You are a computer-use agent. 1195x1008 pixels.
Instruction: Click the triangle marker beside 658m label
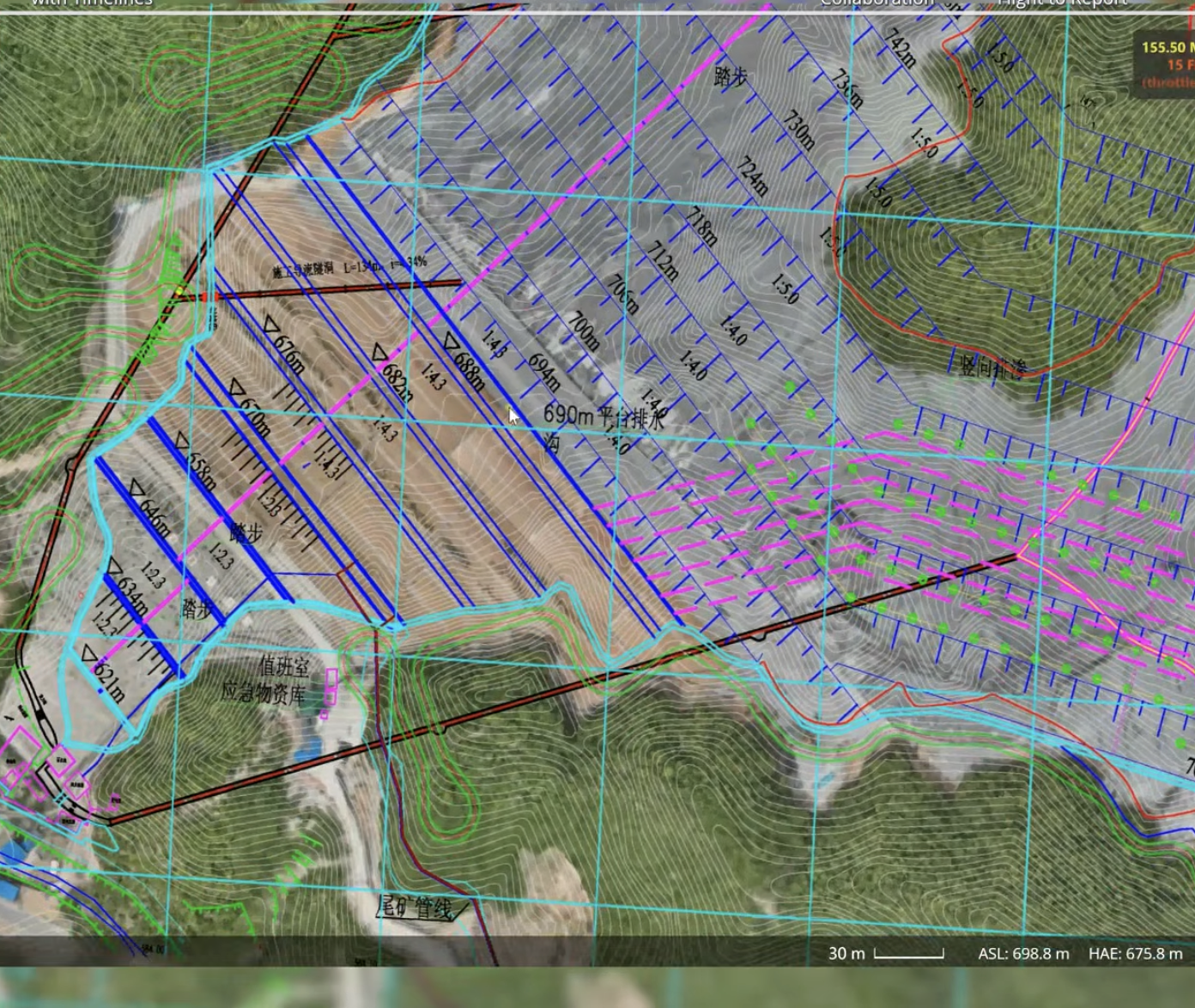182,441
